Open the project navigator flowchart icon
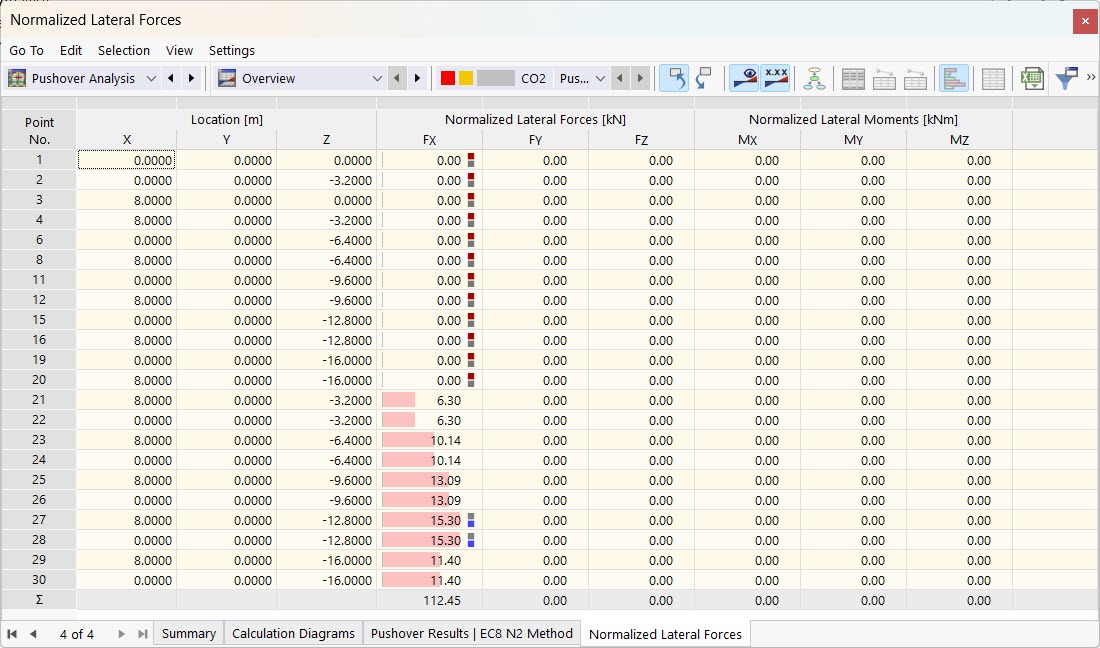Screen dimensions: 1100x648 pos(815,78)
